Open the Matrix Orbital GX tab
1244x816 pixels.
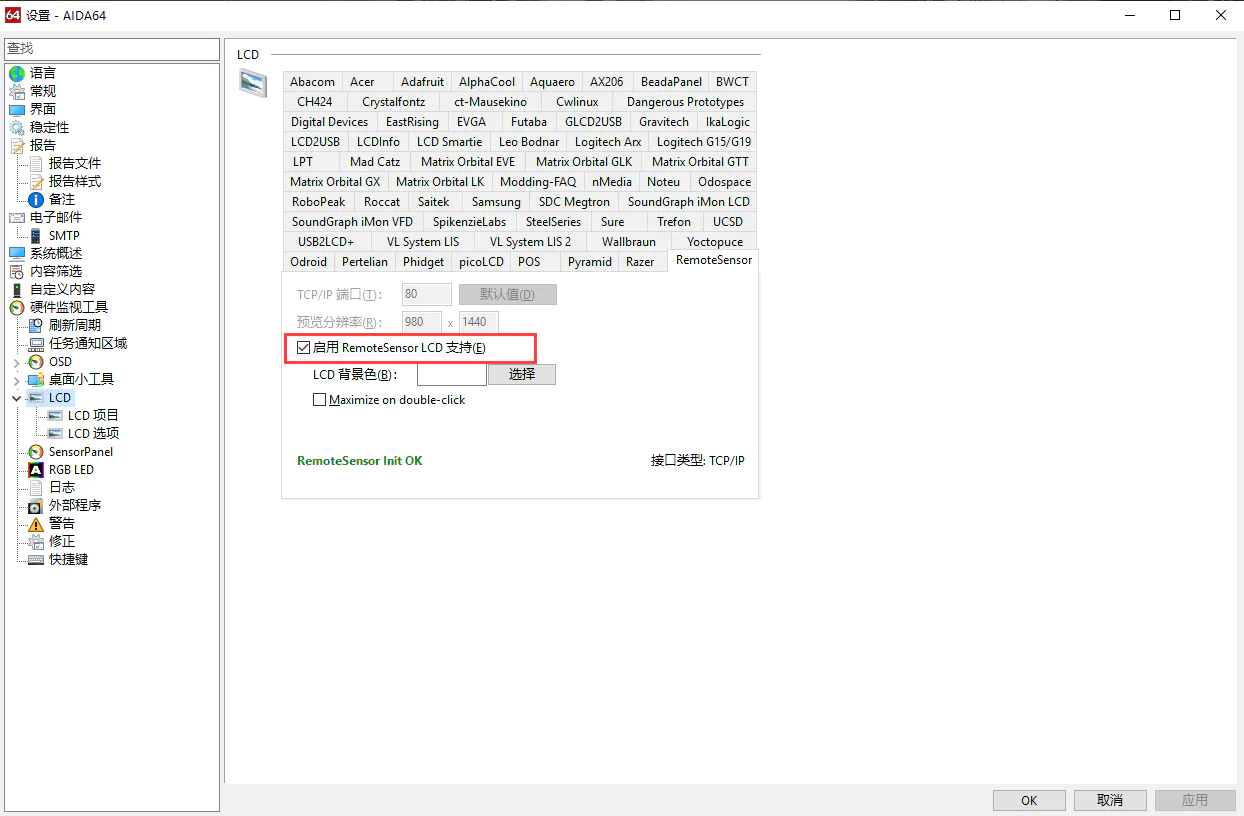coord(335,182)
